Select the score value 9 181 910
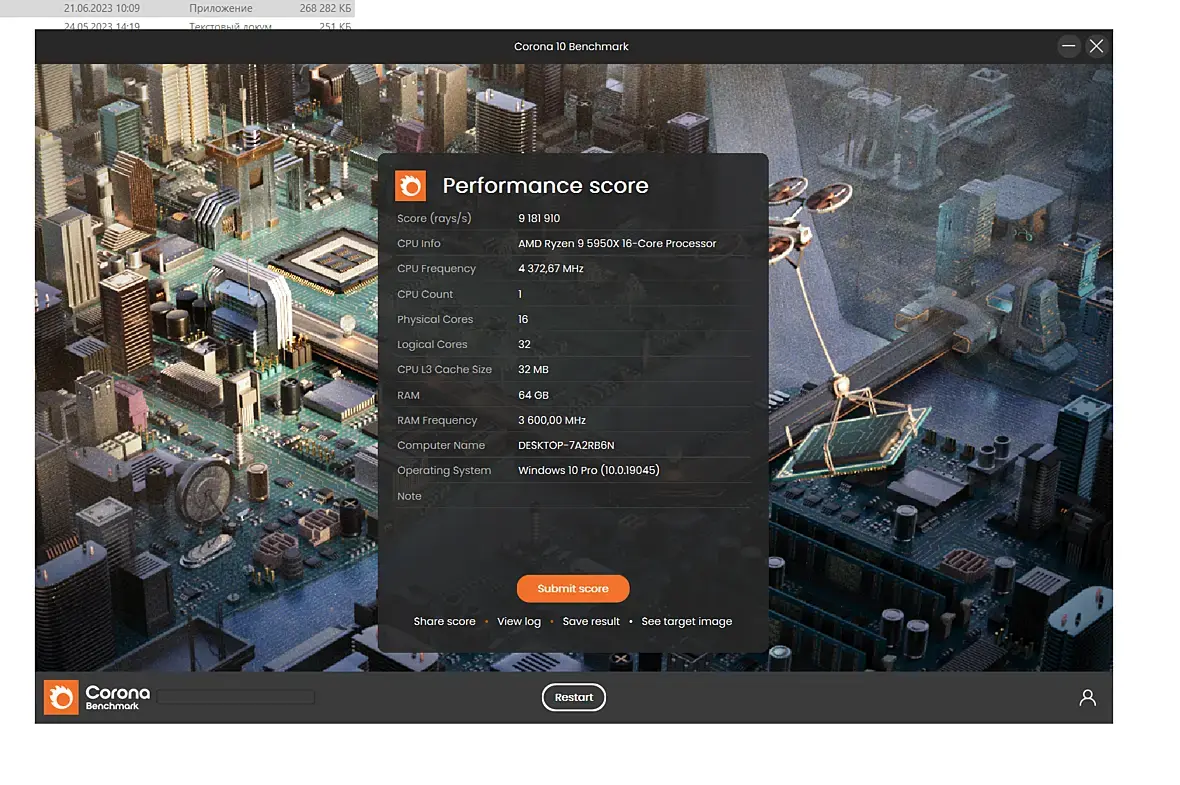The width and height of the screenshot is (1180, 785). (x=539, y=218)
